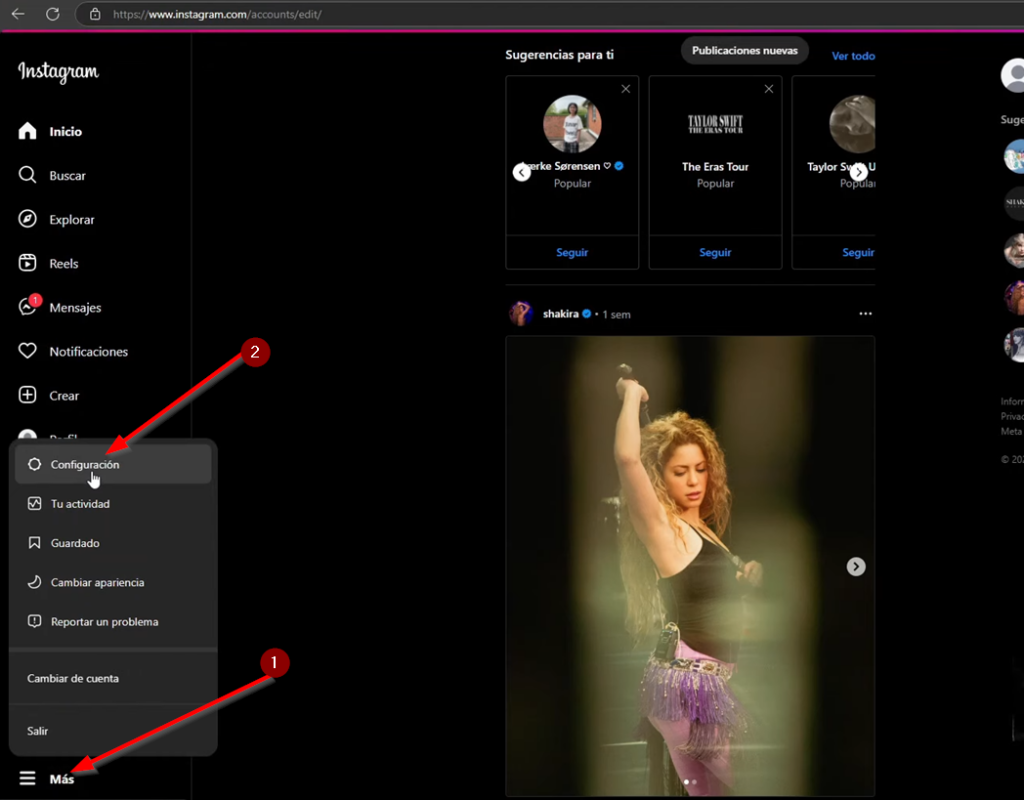Select Cambiar de cuenta option

point(113,678)
